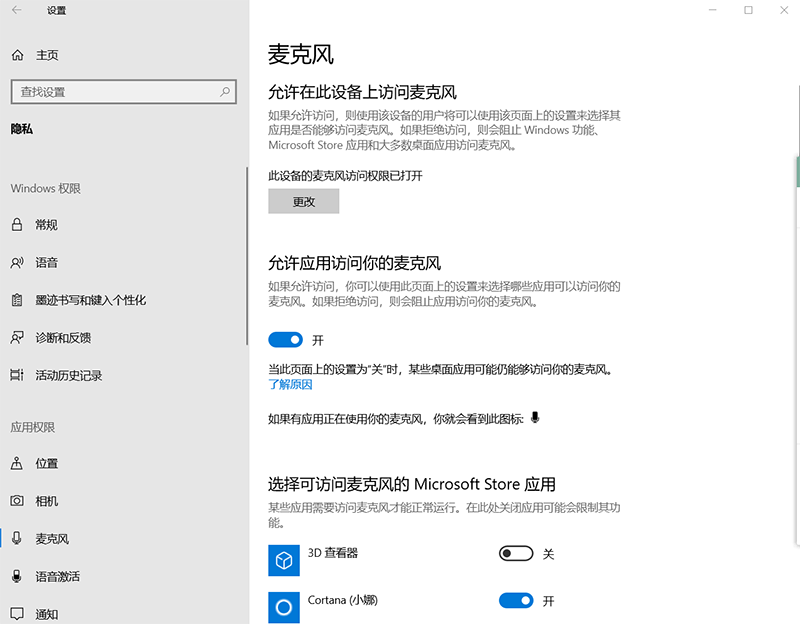The width and height of the screenshot is (800, 624).
Task: Click the Home (主页) icon in sidebar
Action: pyautogui.click(x=17, y=55)
